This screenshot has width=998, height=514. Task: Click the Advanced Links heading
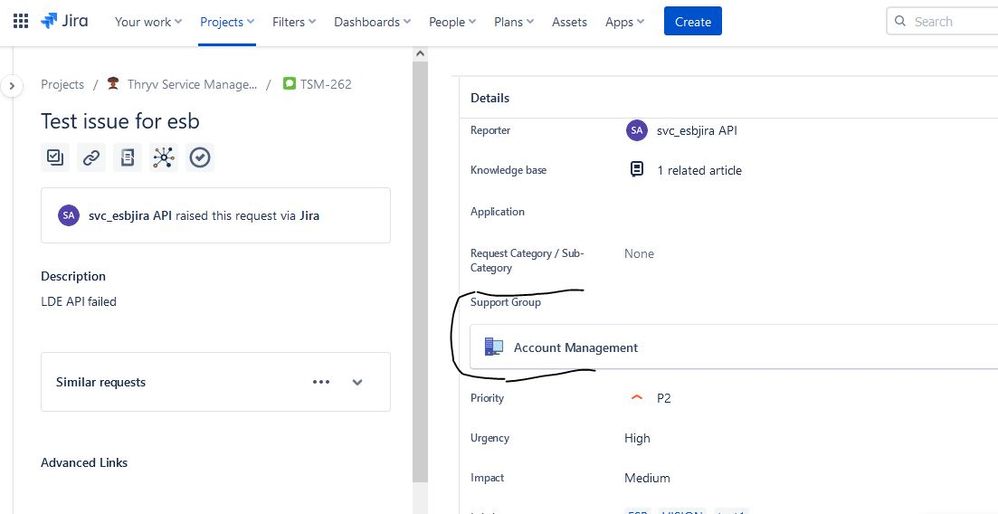84,462
